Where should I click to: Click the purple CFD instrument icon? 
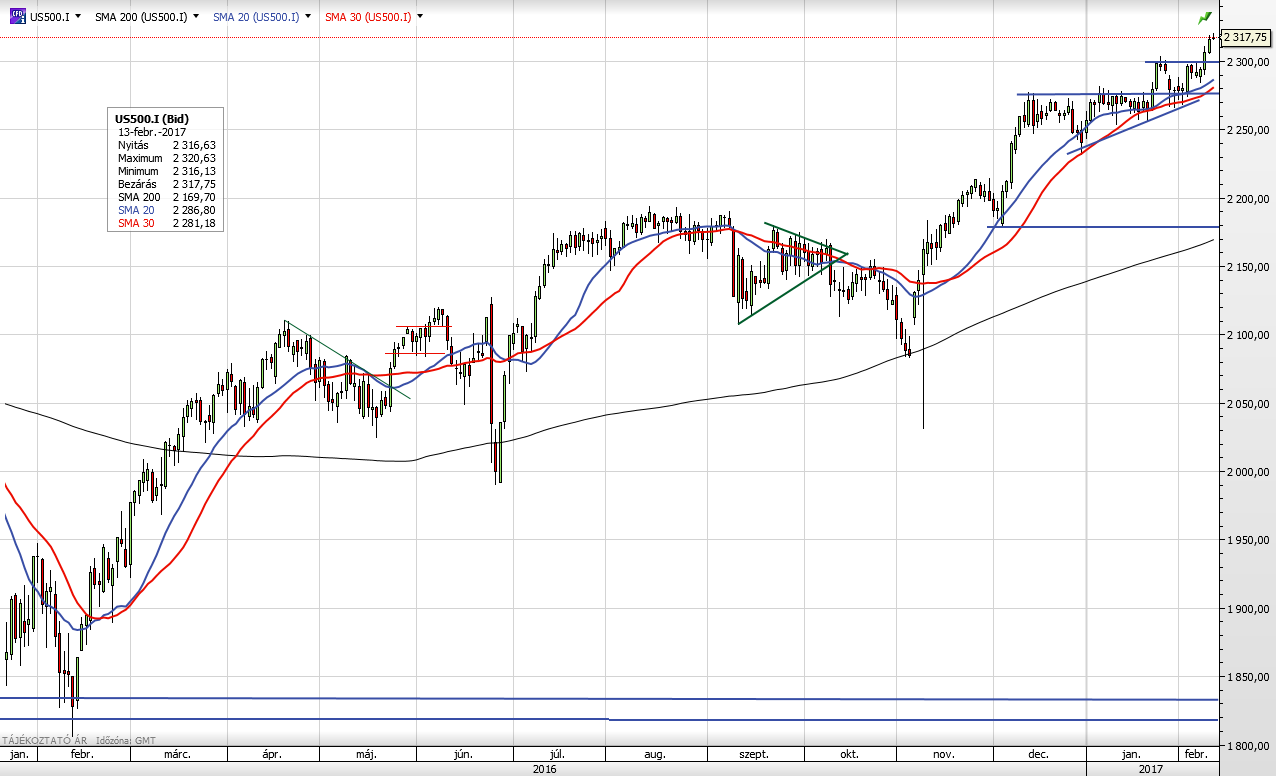click(x=18, y=16)
